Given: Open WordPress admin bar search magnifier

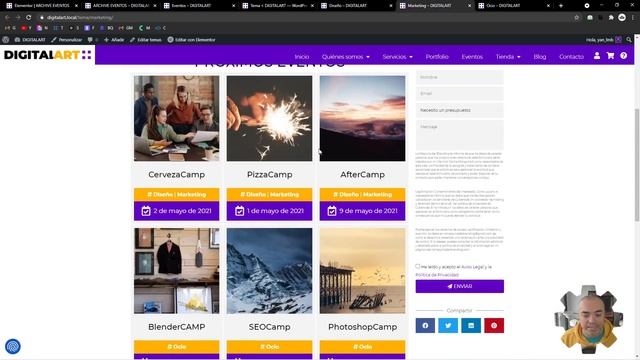Looking at the screenshot, I should (629, 40).
